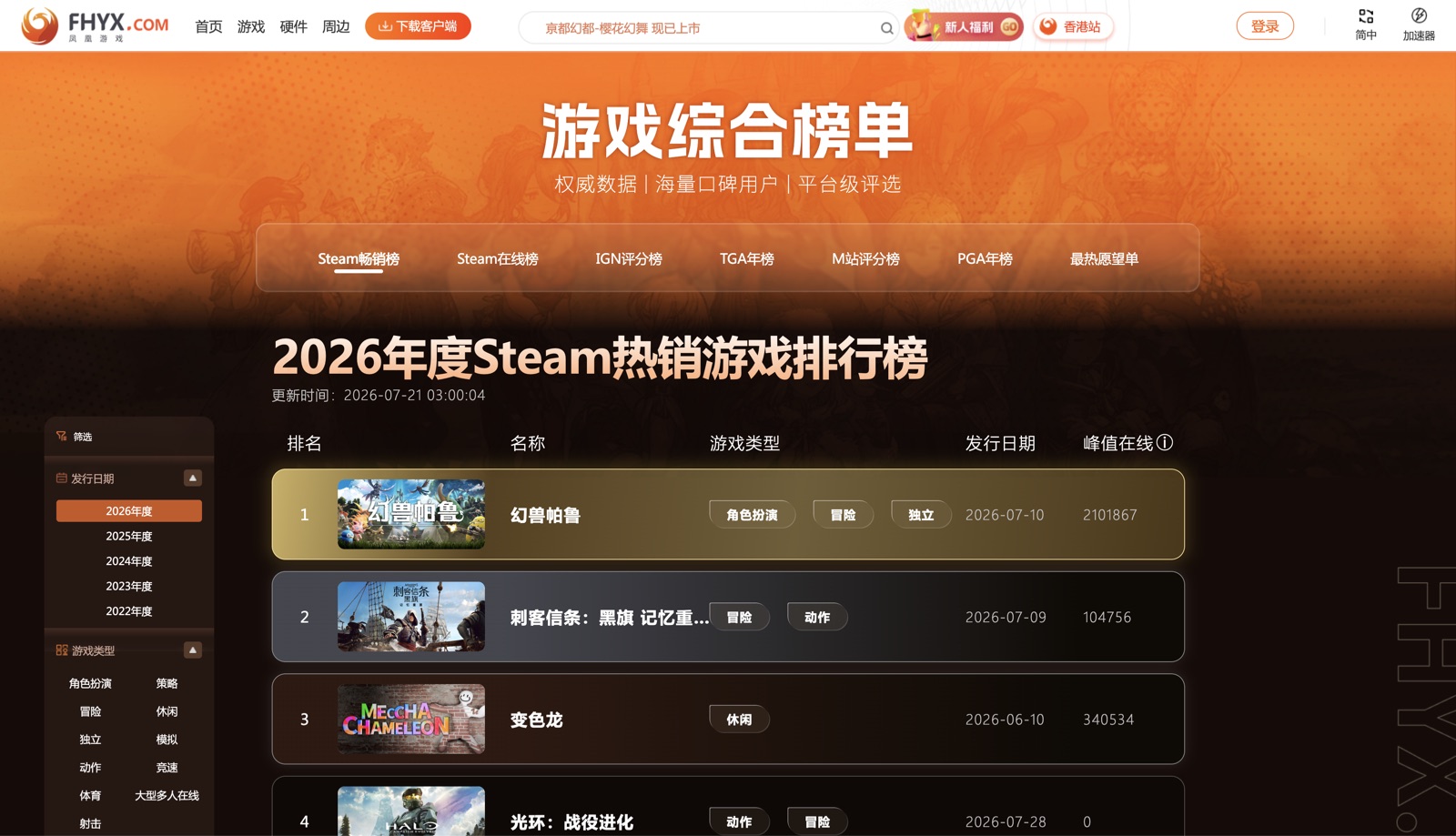This screenshot has width=1456, height=836.
Task: Open the Halo 光环 thumbnail
Action: coord(411,811)
